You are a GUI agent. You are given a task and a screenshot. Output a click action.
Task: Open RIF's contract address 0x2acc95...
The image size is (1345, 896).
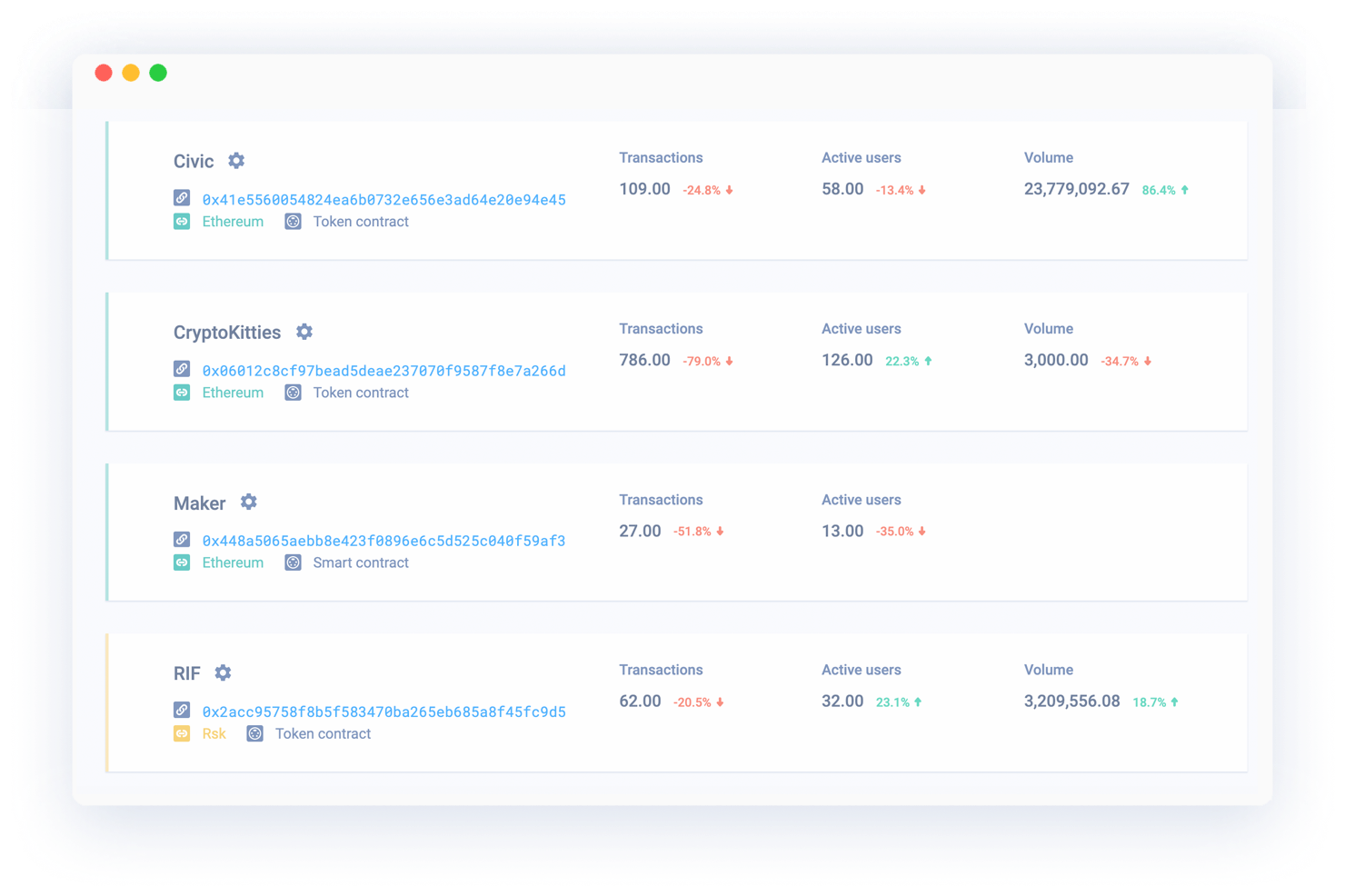(x=384, y=712)
